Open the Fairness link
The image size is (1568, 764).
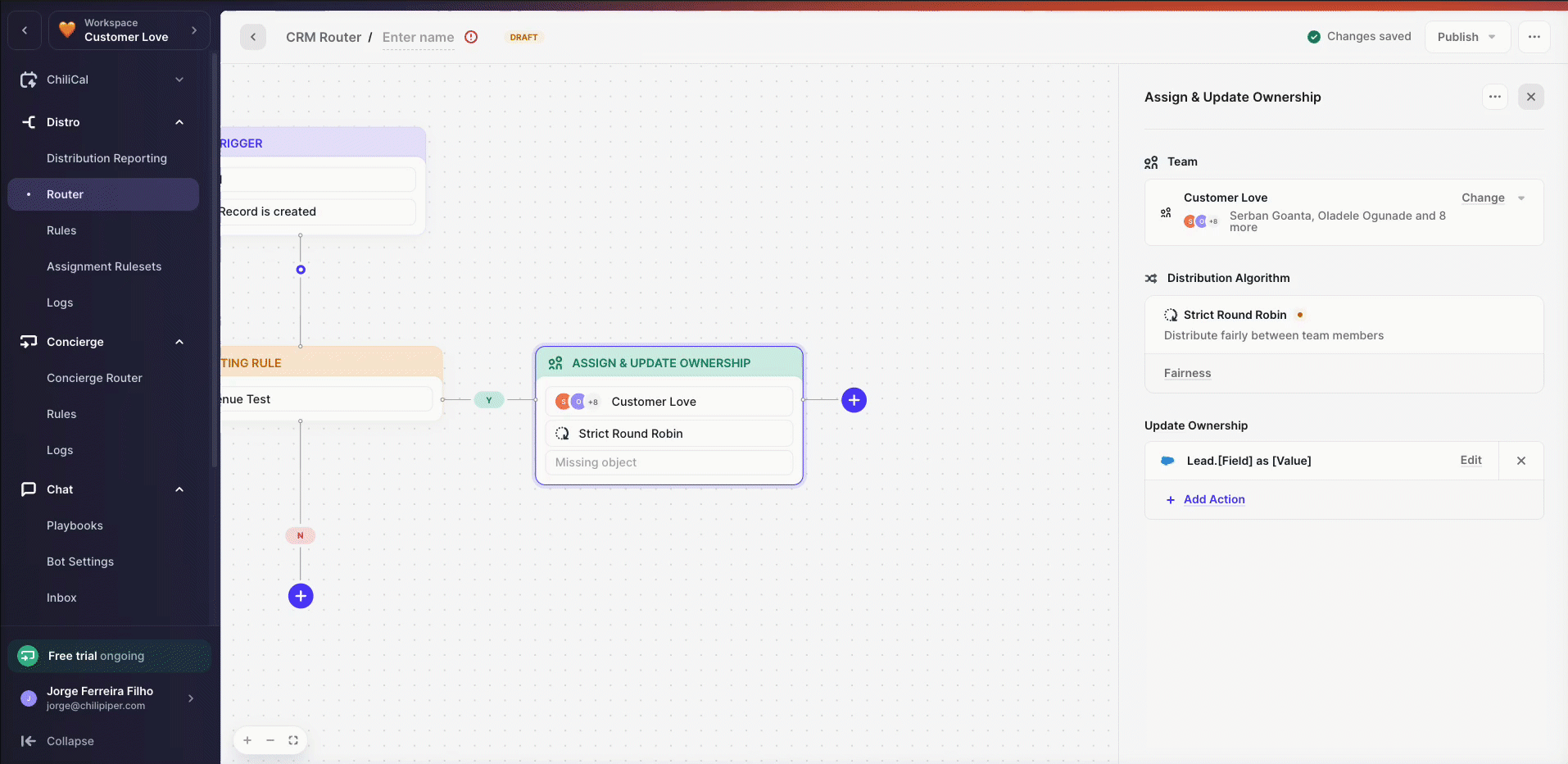1187,373
